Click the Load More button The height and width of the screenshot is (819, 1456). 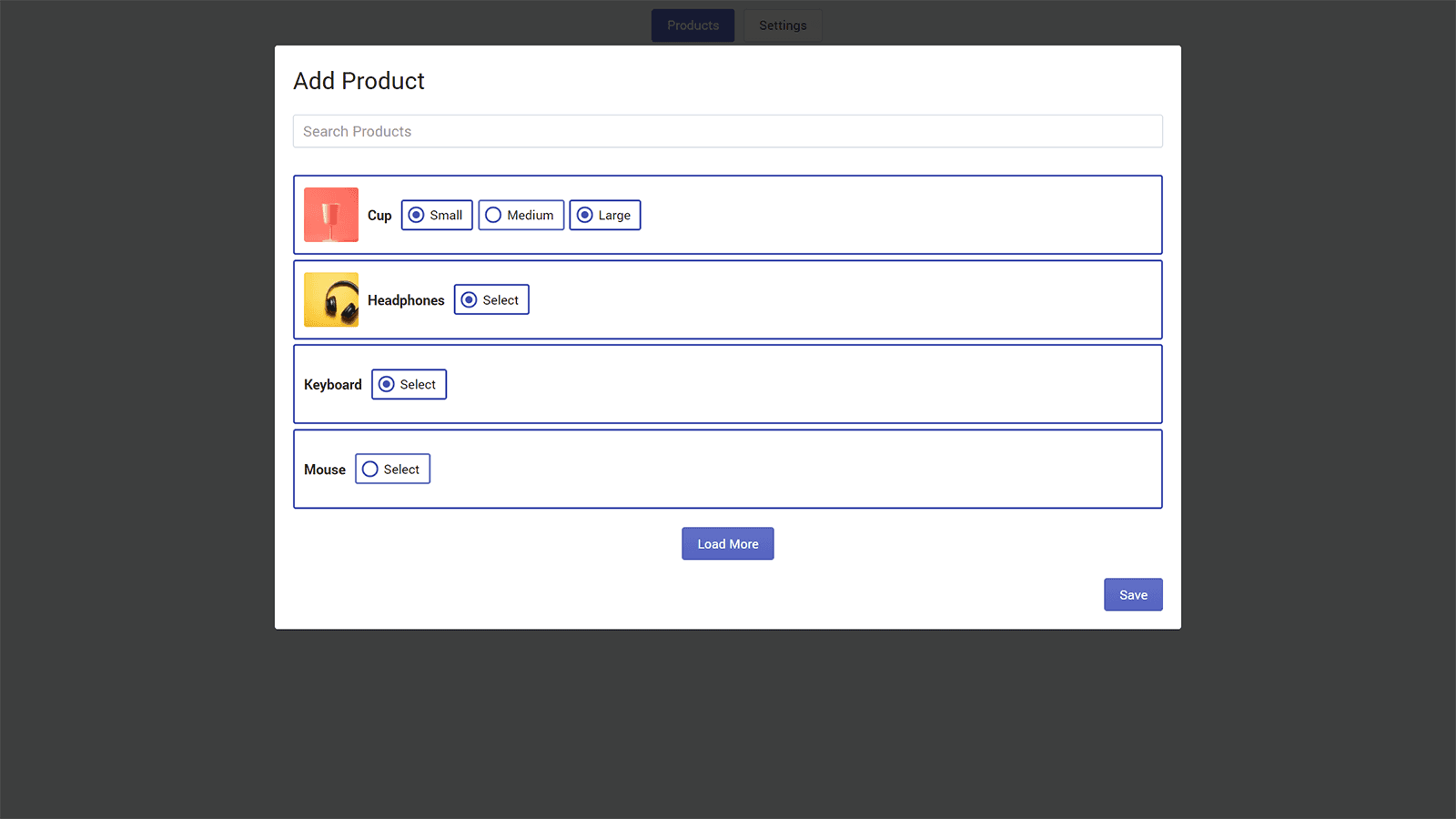727,543
